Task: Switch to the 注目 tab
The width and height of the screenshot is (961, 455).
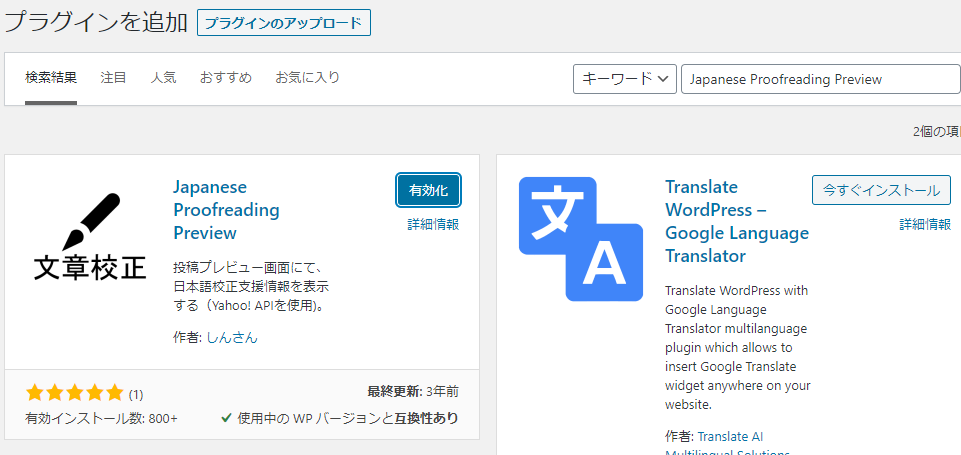Action: (x=113, y=78)
